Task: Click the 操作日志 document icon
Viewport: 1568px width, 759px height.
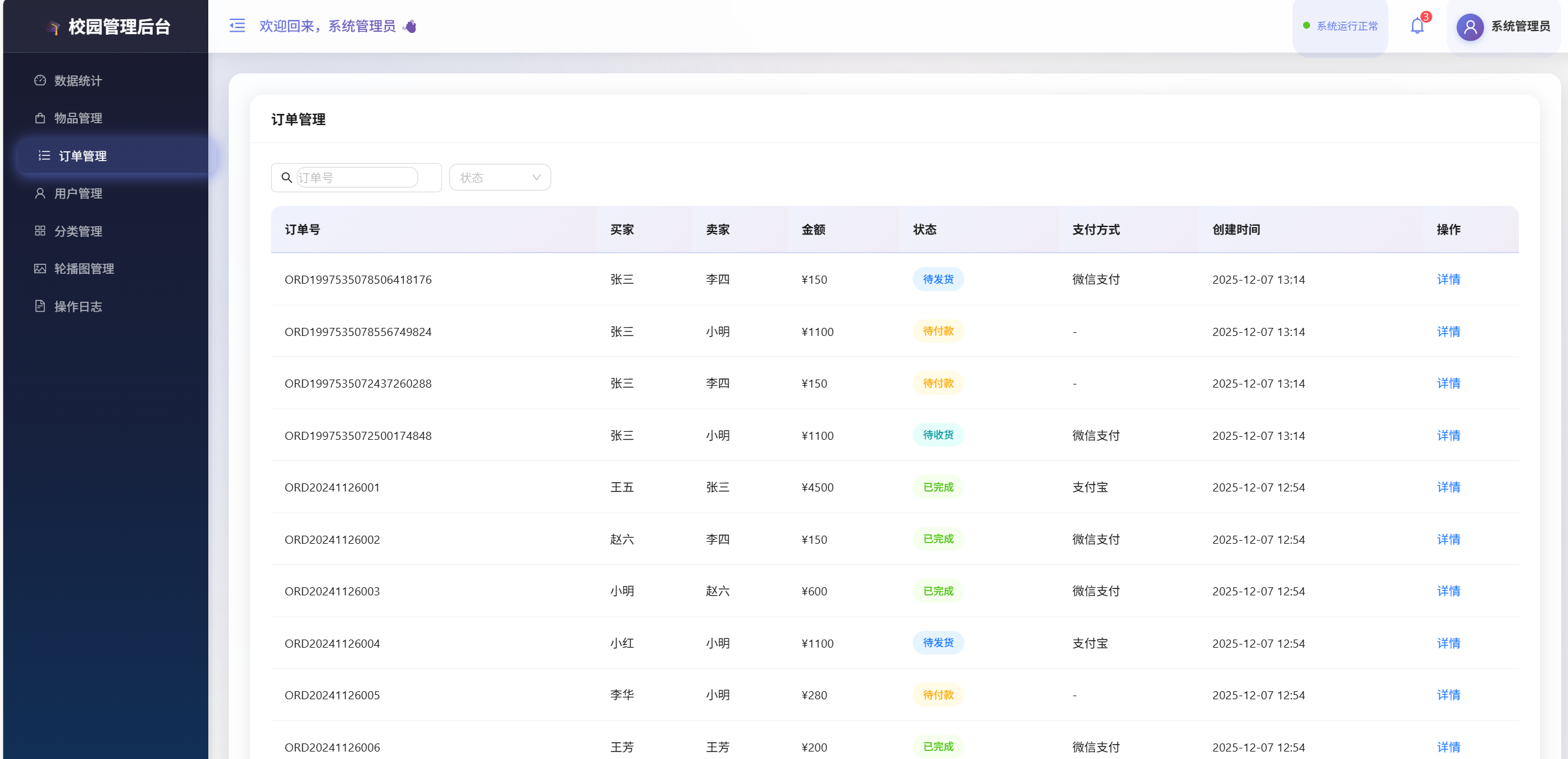Action: (40, 306)
